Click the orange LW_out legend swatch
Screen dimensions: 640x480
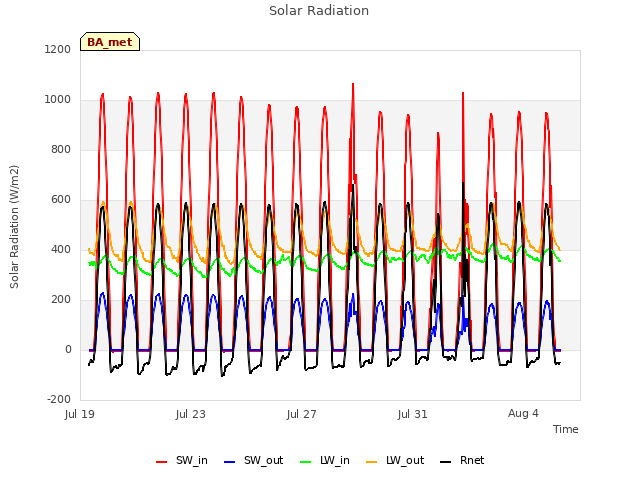click(x=372, y=462)
